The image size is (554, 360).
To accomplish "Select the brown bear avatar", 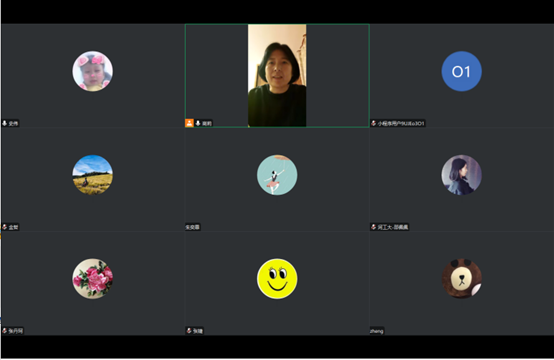I will [x=461, y=279].
